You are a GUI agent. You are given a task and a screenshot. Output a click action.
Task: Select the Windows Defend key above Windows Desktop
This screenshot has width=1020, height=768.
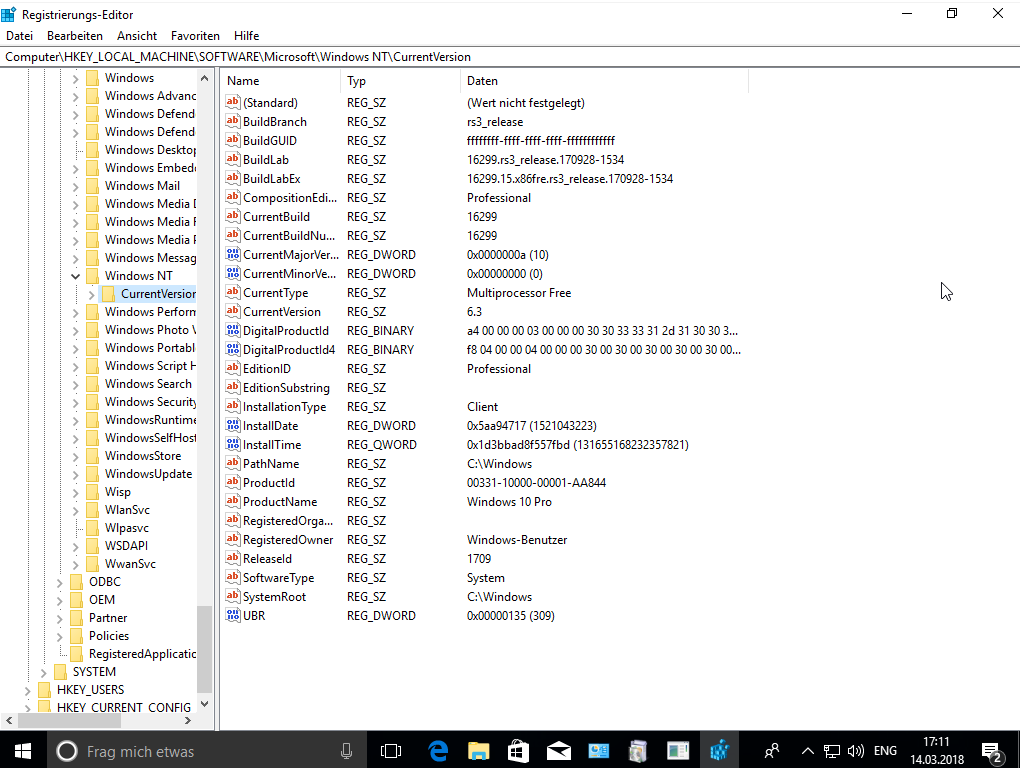(x=150, y=132)
